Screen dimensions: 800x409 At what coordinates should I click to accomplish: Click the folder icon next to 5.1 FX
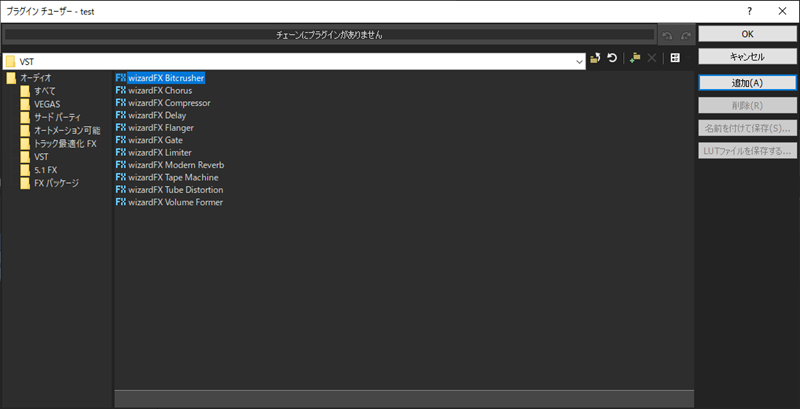click(x=26, y=170)
